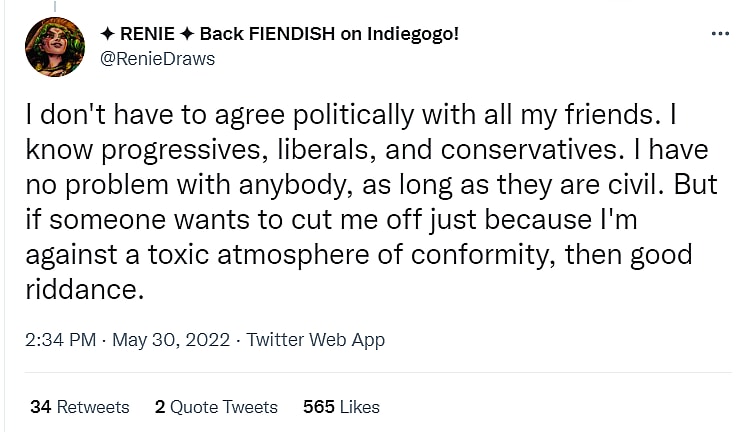
Task: Click RenieDraws' profile avatar picture
Action: [55, 46]
